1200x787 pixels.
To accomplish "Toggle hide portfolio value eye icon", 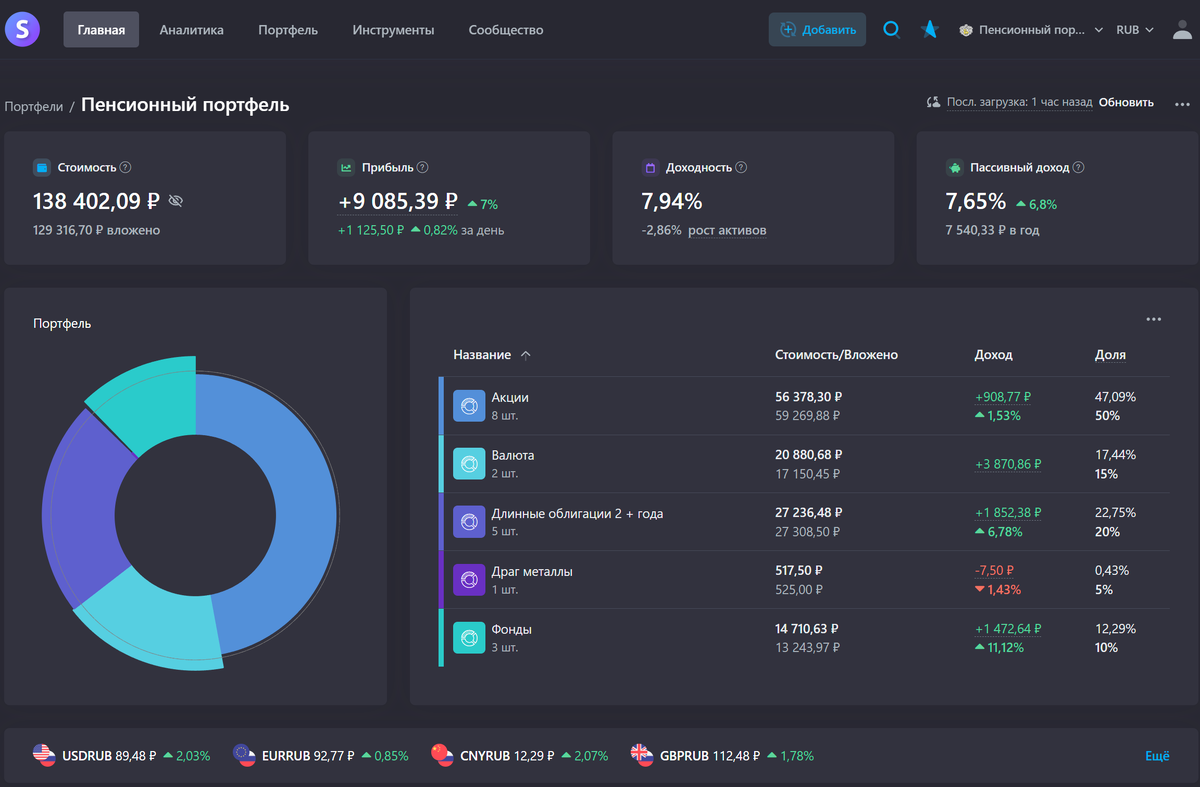I will point(176,202).
